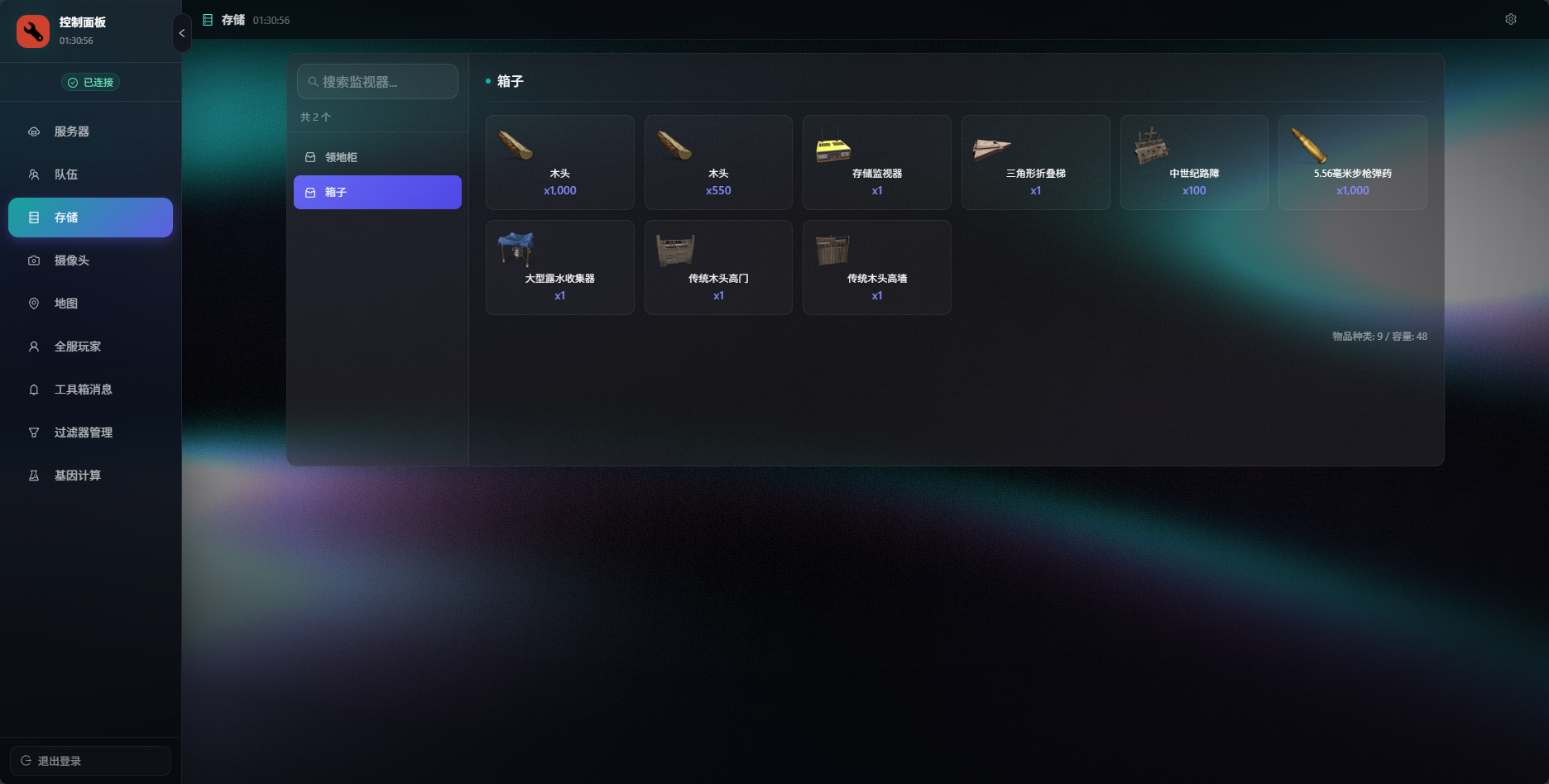Open 工具箱消息 page
The width and height of the screenshot is (1549, 784).
point(90,390)
